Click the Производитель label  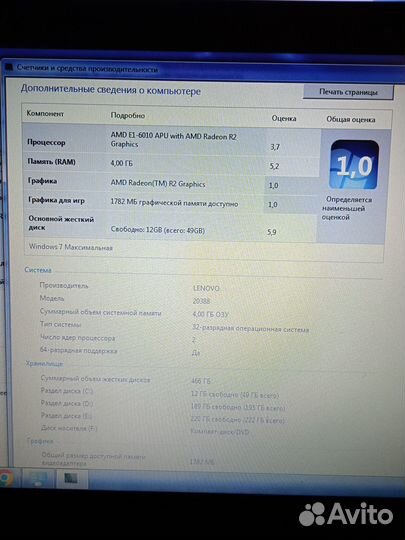click(x=64, y=285)
